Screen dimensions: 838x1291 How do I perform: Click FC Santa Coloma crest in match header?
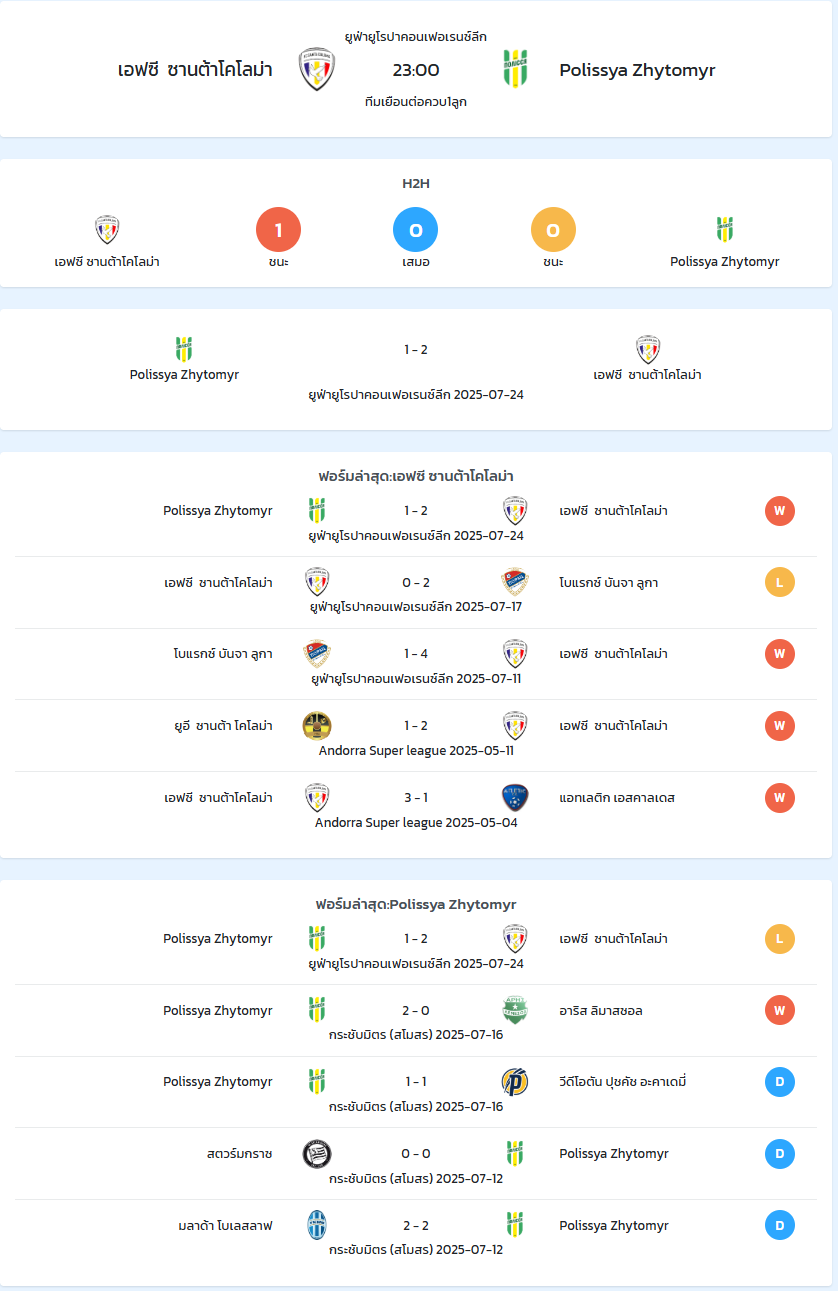pyautogui.click(x=317, y=69)
